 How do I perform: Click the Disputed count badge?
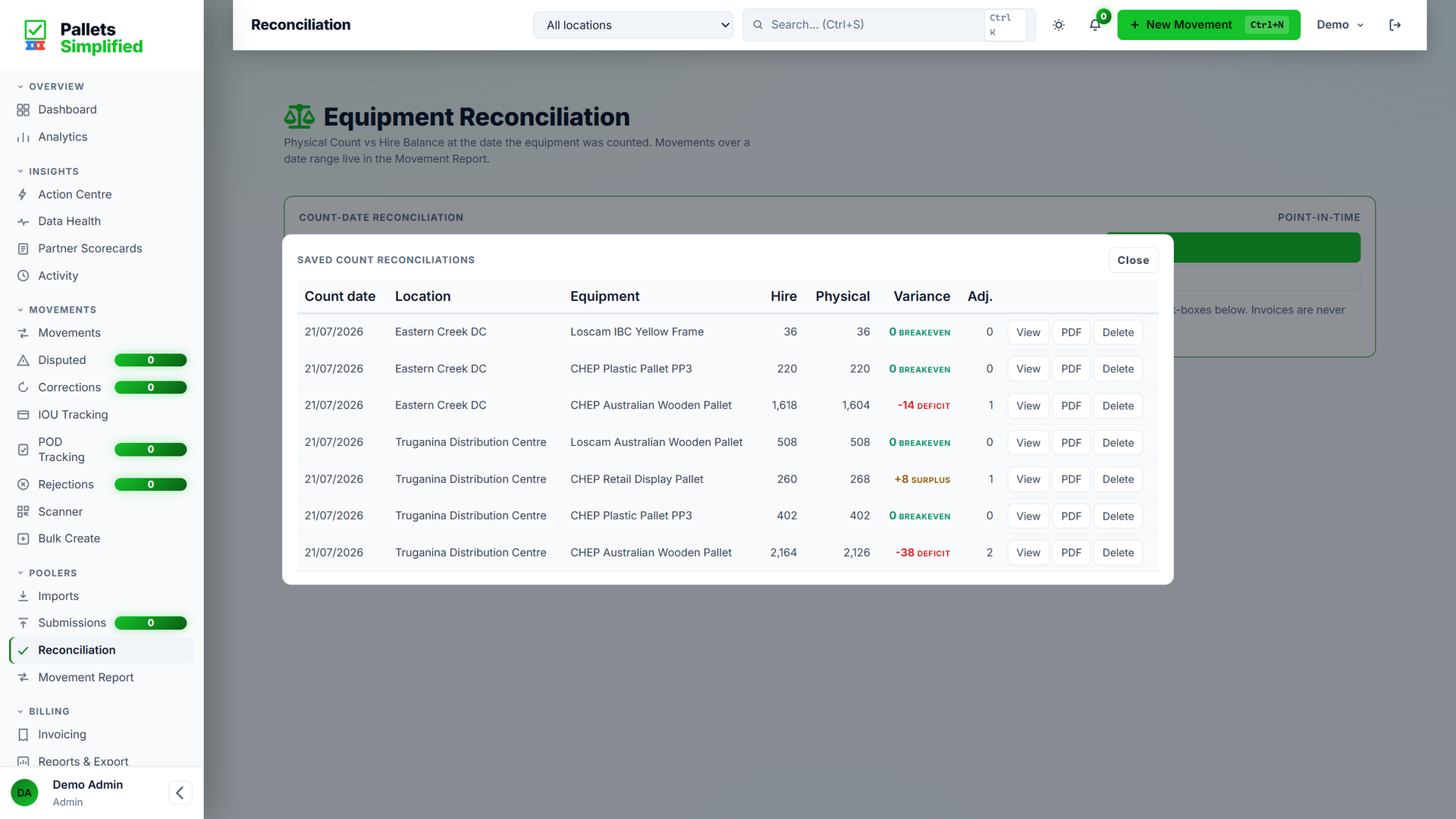click(x=150, y=360)
